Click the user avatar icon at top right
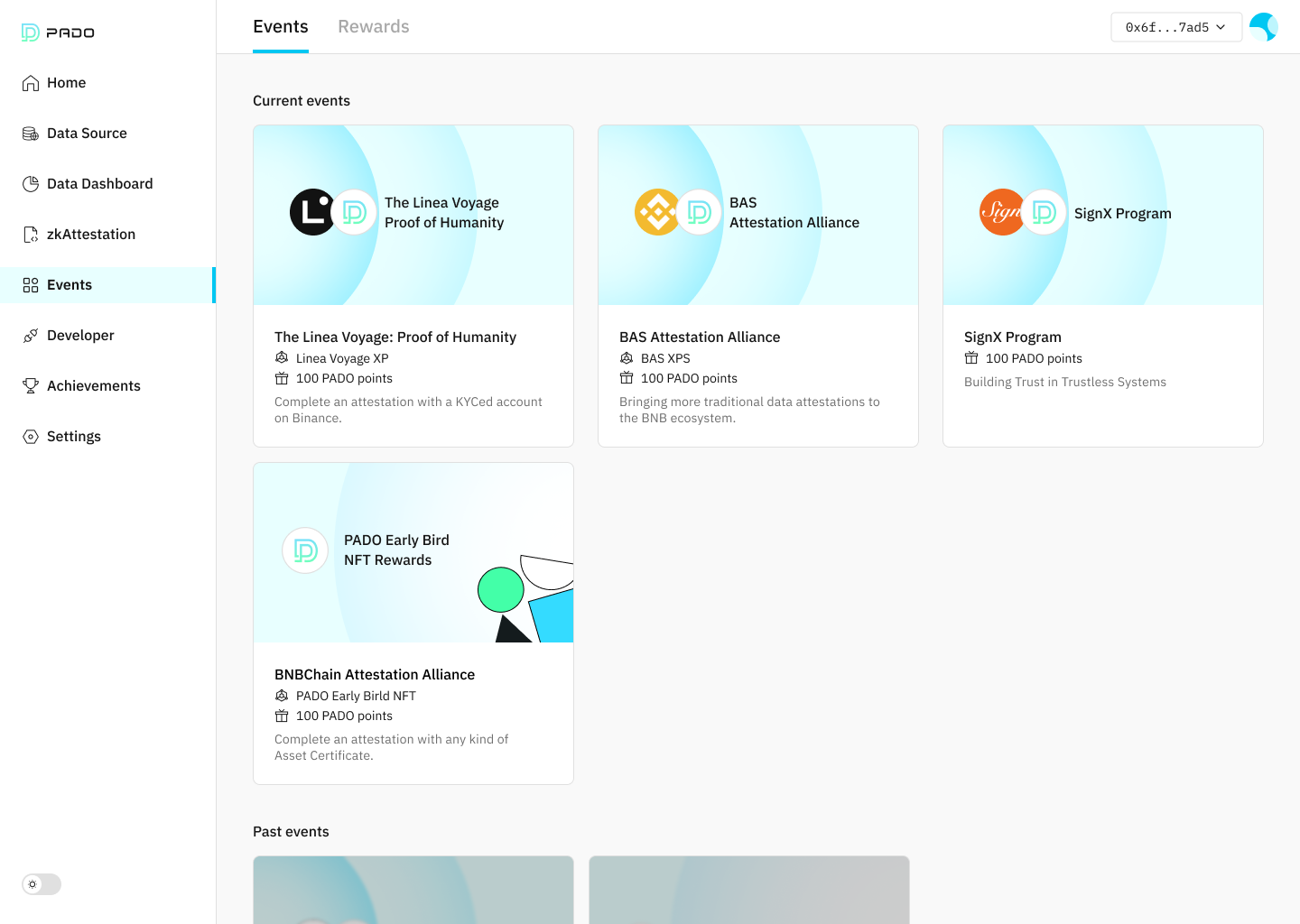Viewport: 1300px width, 924px height. [1264, 27]
